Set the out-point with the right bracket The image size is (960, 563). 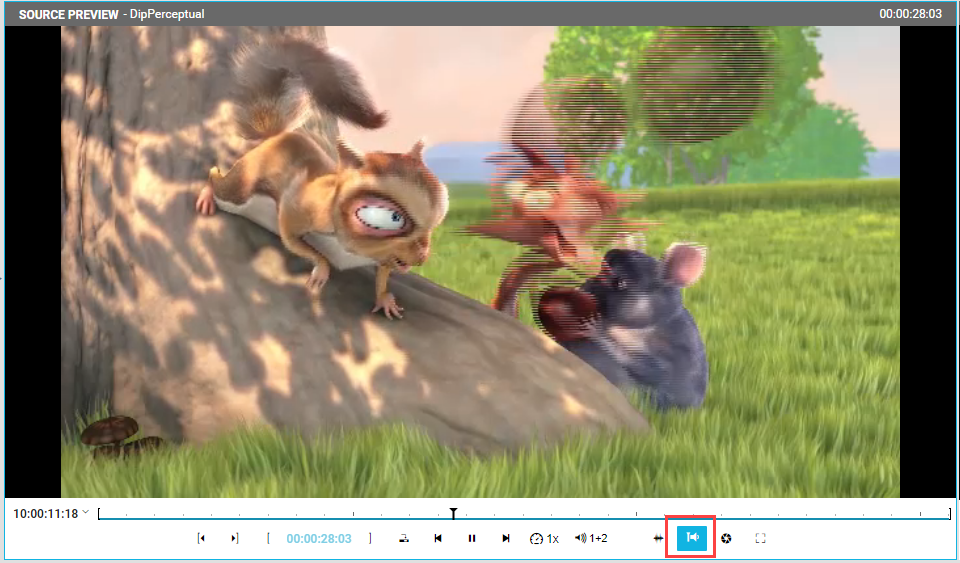pyautogui.click(x=370, y=538)
